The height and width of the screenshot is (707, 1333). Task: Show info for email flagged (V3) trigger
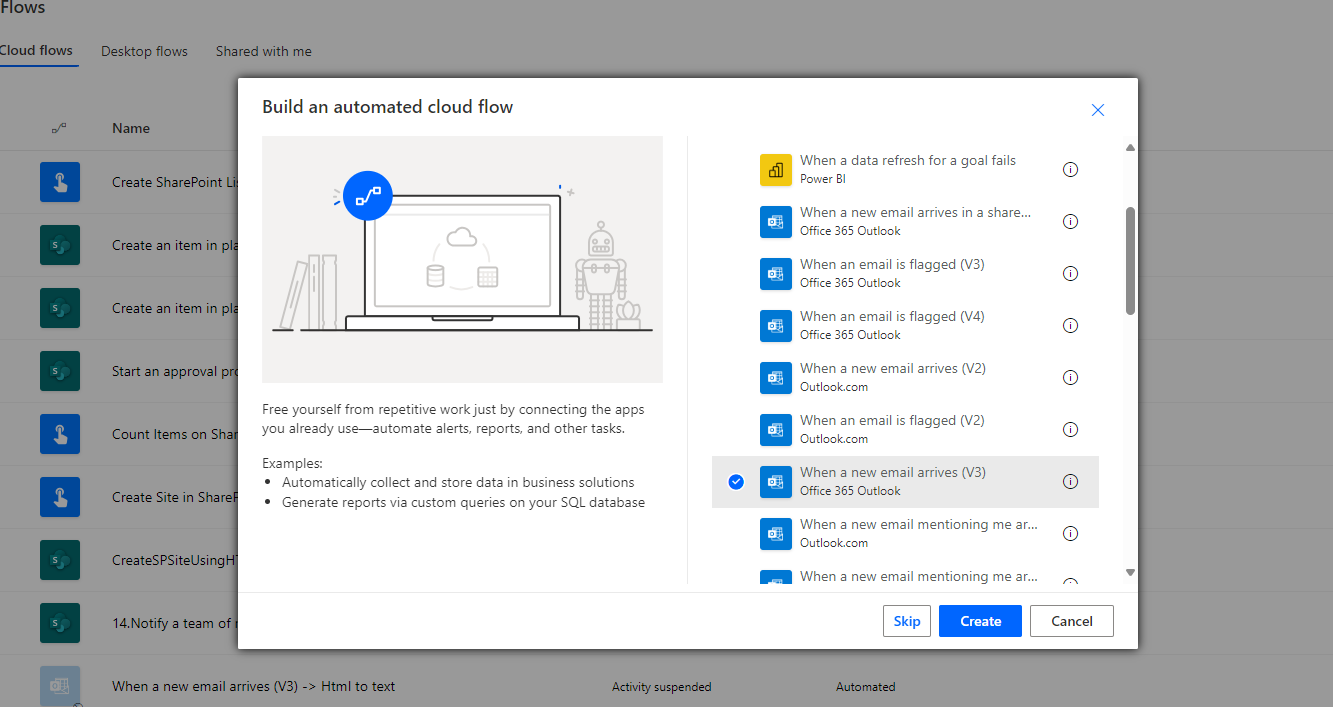click(1070, 274)
